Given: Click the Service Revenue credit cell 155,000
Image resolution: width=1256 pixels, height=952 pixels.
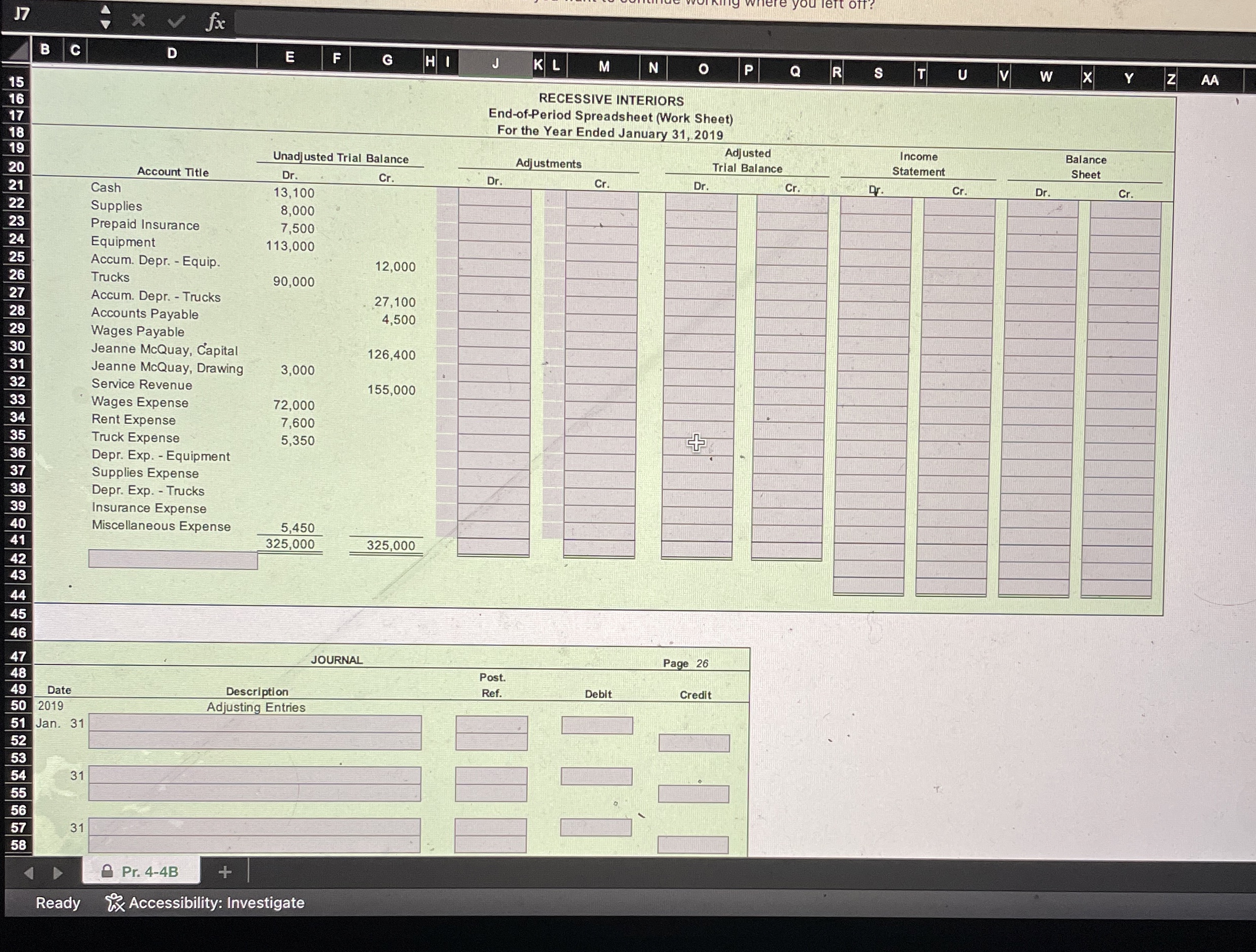Looking at the screenshot, I should click(391, 390).
